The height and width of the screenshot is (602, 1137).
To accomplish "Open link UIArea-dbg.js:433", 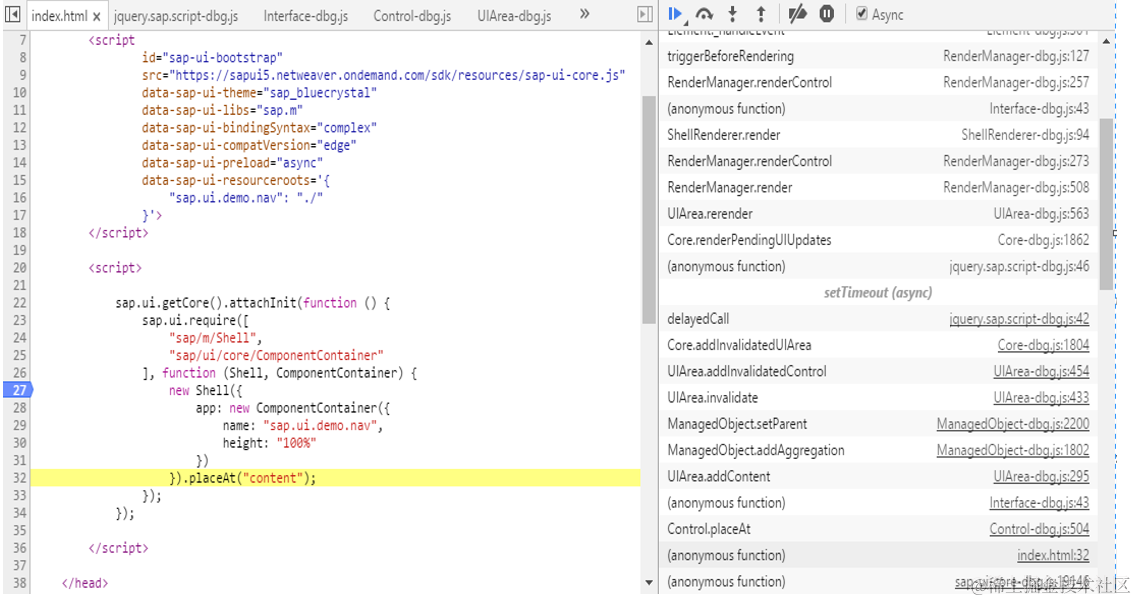I will tap(1041, 397).
